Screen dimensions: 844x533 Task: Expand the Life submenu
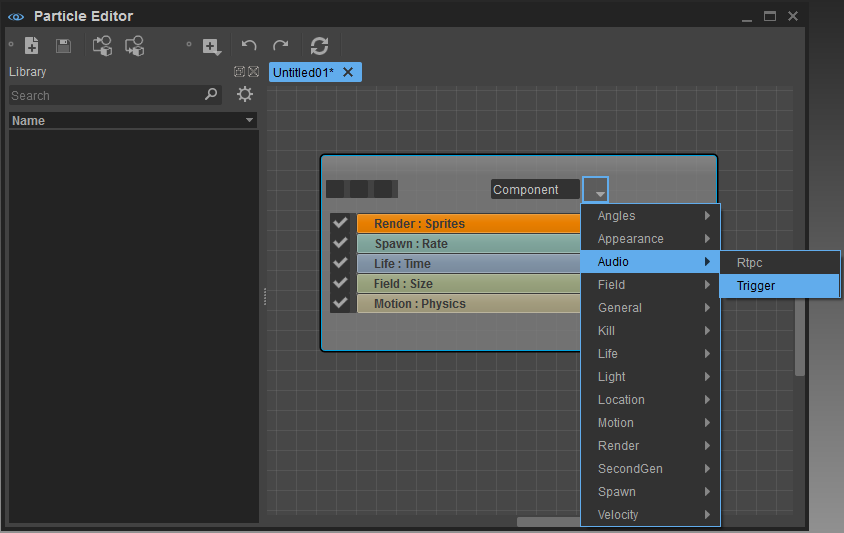pyautogui.click(x=650, y=354)
